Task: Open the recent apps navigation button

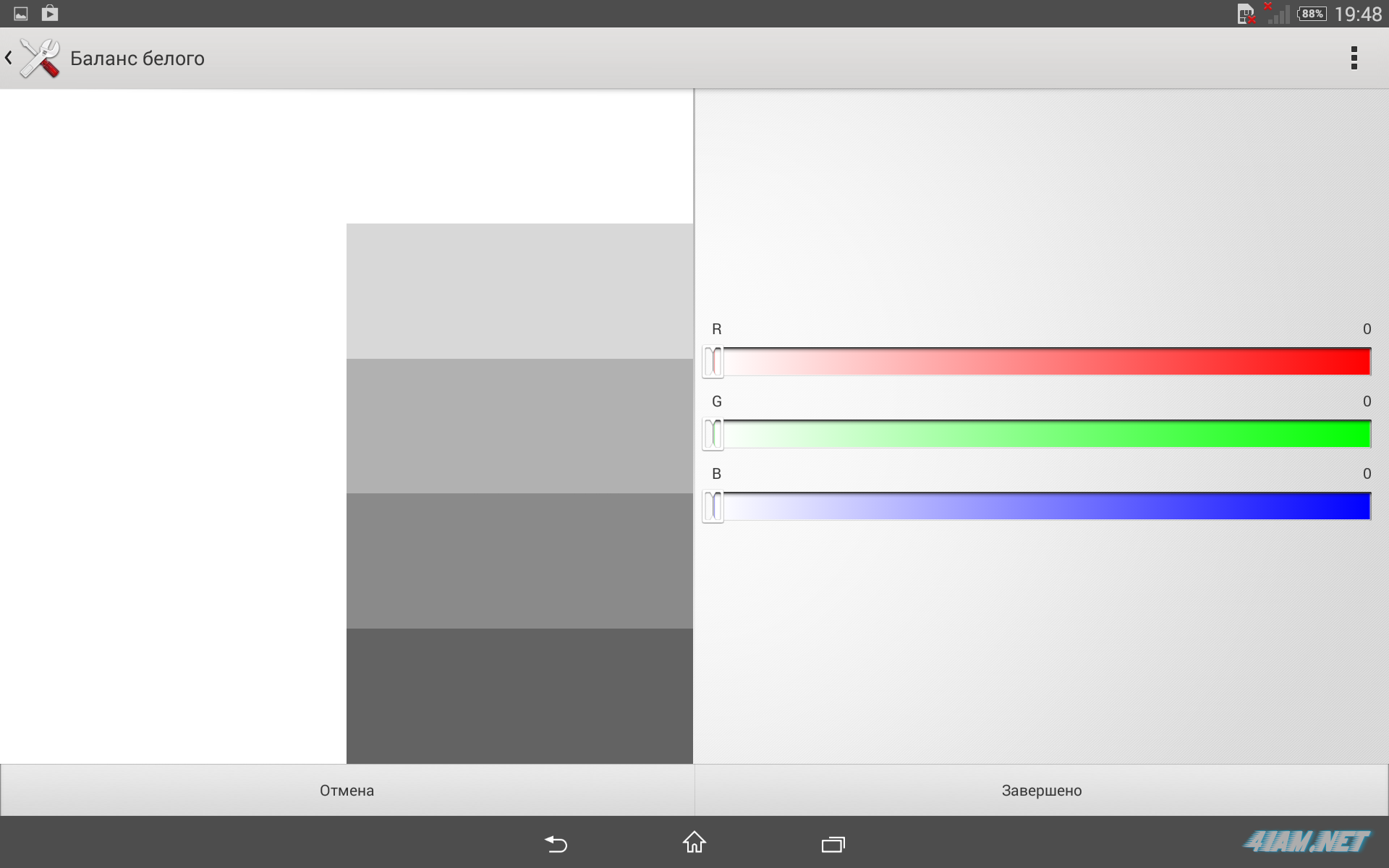Action: click(833, 843)
